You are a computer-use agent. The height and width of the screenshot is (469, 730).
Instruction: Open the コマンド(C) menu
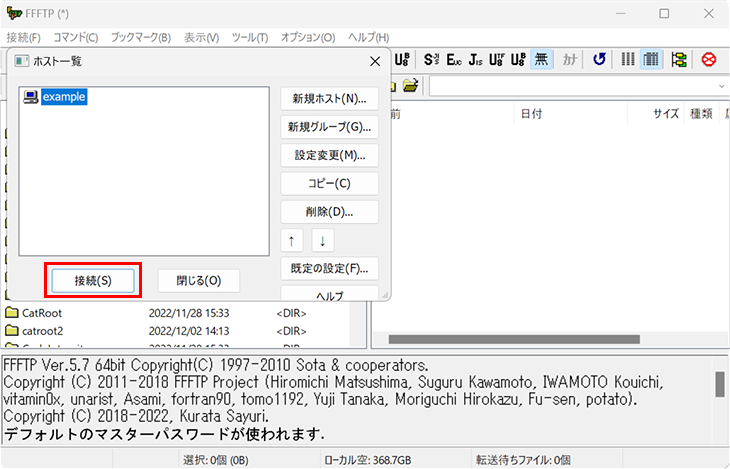76,38
